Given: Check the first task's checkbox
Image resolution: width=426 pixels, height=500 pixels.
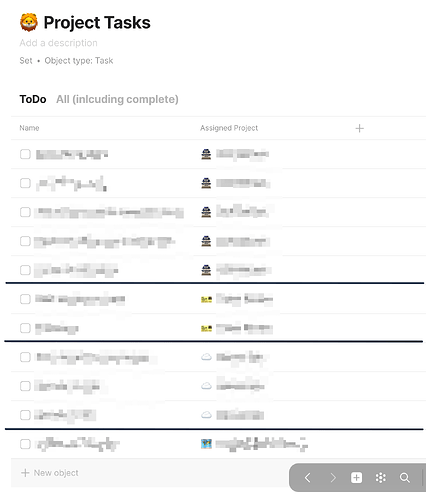Looking at the screenshot, I should click(x=25, y=154).
